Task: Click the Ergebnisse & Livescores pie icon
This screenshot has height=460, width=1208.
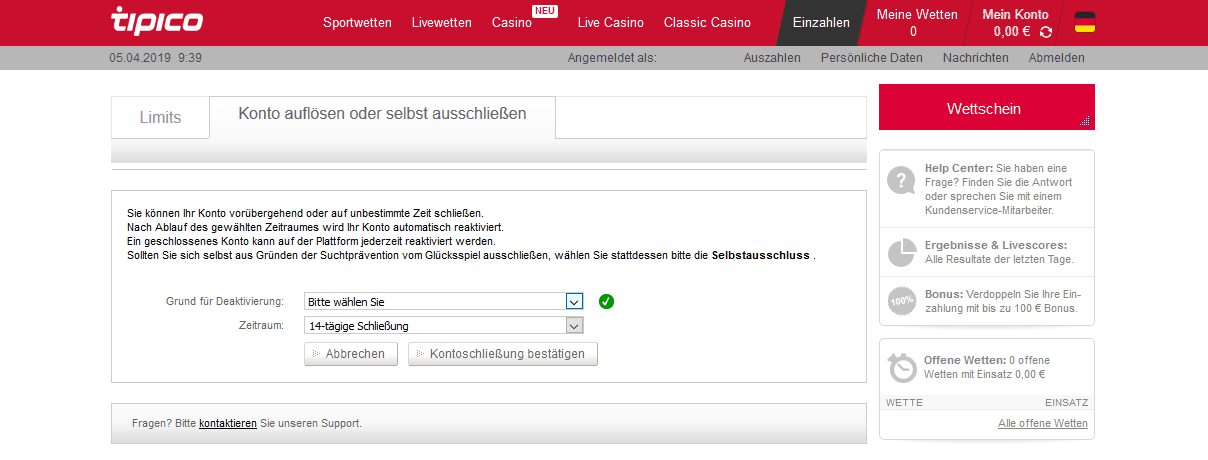Action: click(902, 251)
